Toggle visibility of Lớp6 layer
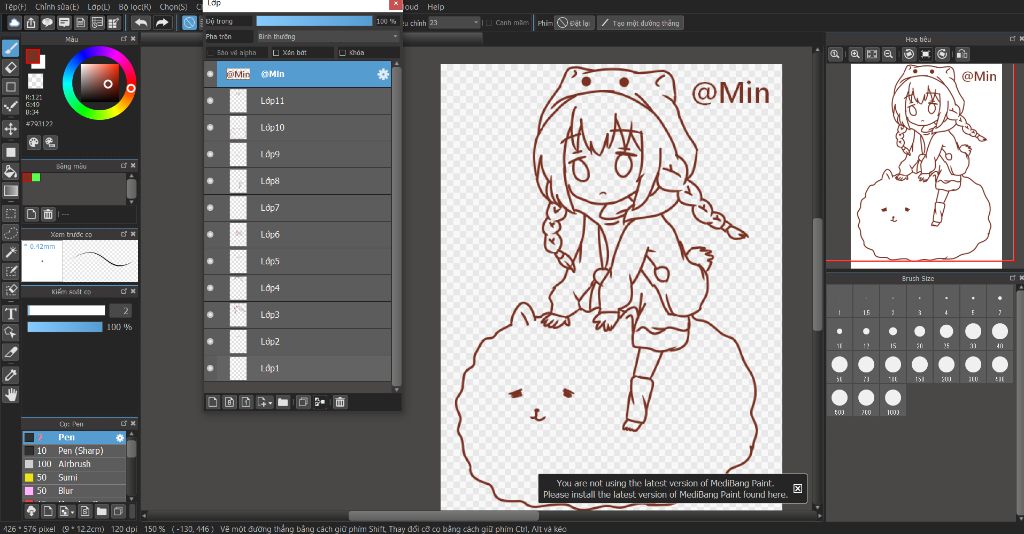 pos(210,234)
